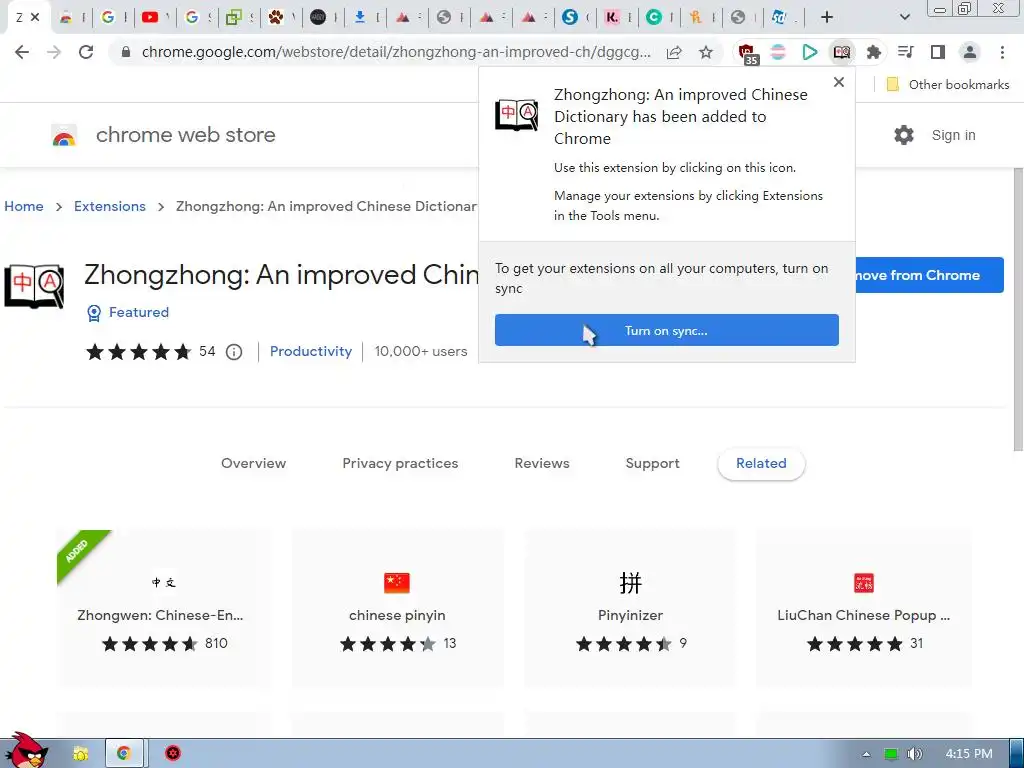1024x768 pixels.
Task: Click the Chrome taskbar icon
Action: pyautogui.click(x=124, y=754)
